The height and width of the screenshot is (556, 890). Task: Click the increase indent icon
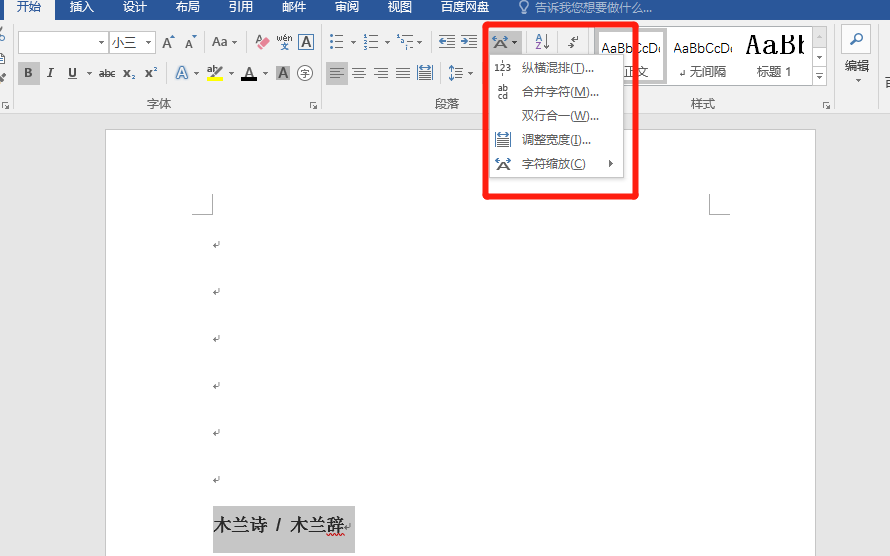469,42
